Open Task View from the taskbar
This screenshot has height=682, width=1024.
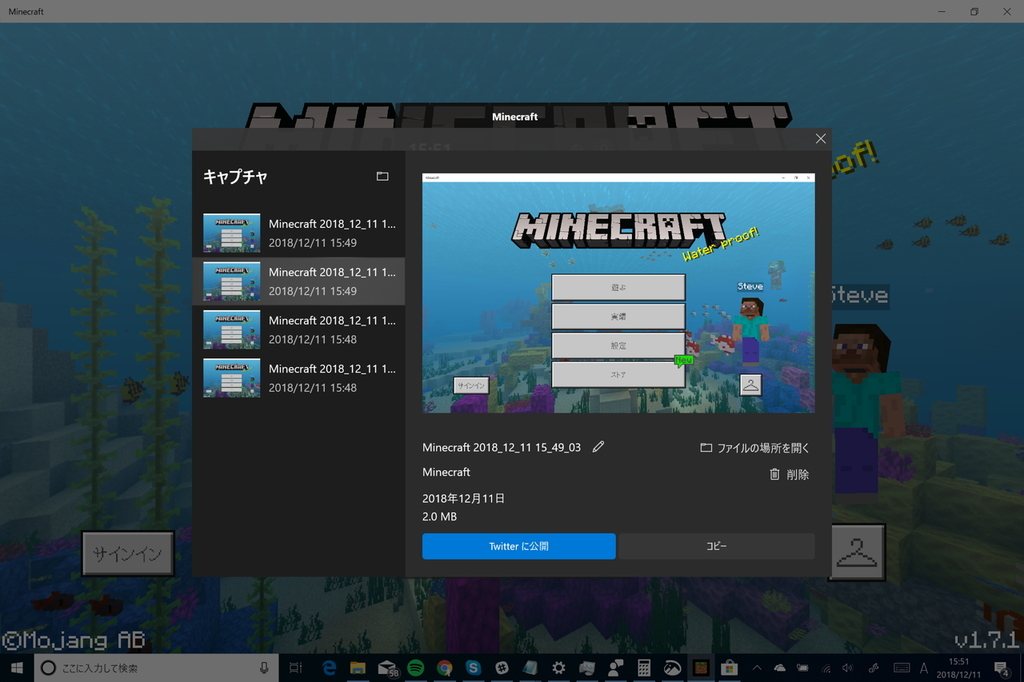295,668
